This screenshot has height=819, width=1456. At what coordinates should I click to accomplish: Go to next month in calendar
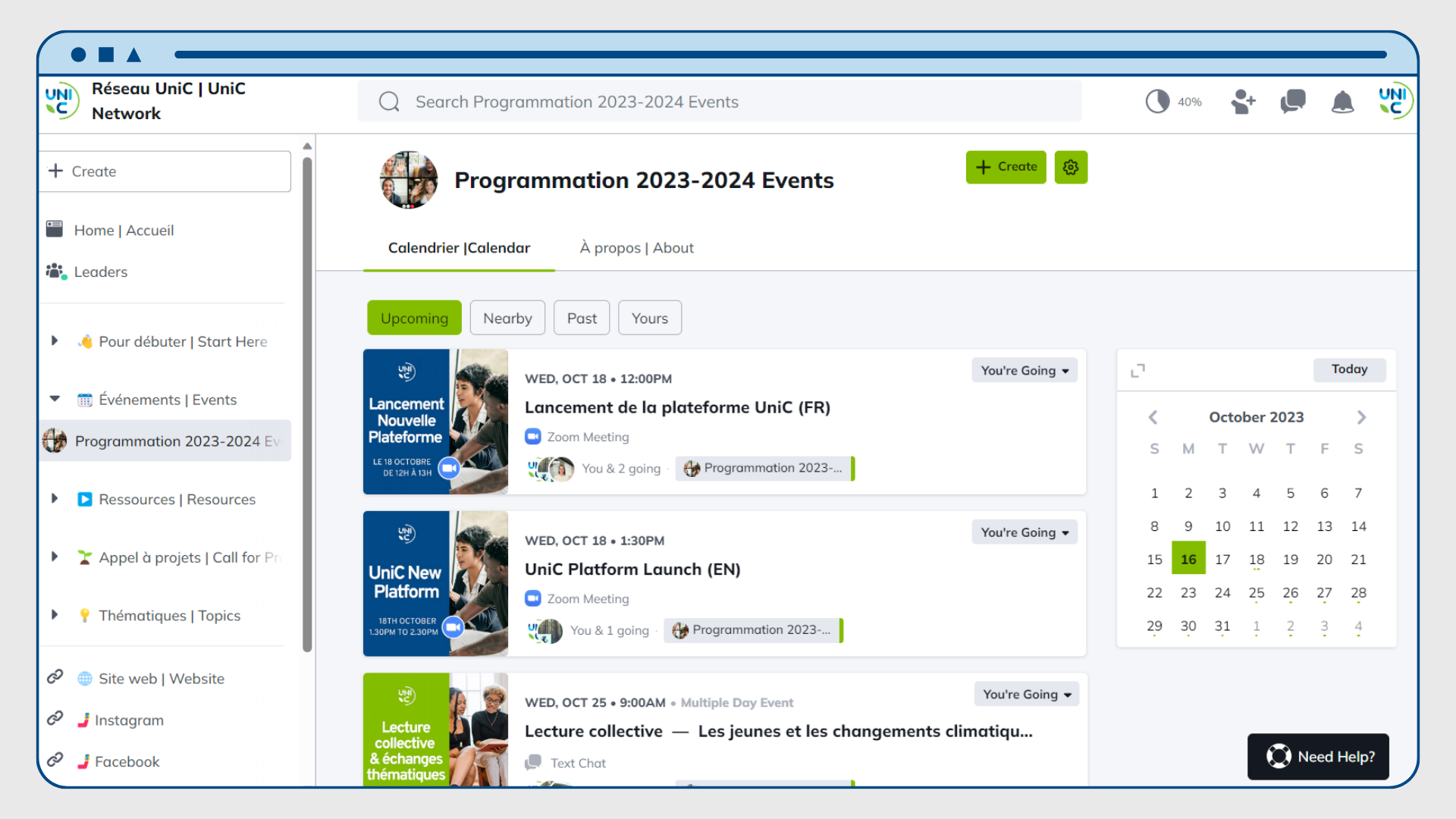1361,417
